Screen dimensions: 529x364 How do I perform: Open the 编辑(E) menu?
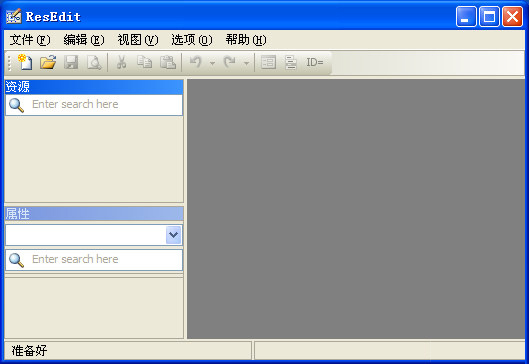(84, 40)
